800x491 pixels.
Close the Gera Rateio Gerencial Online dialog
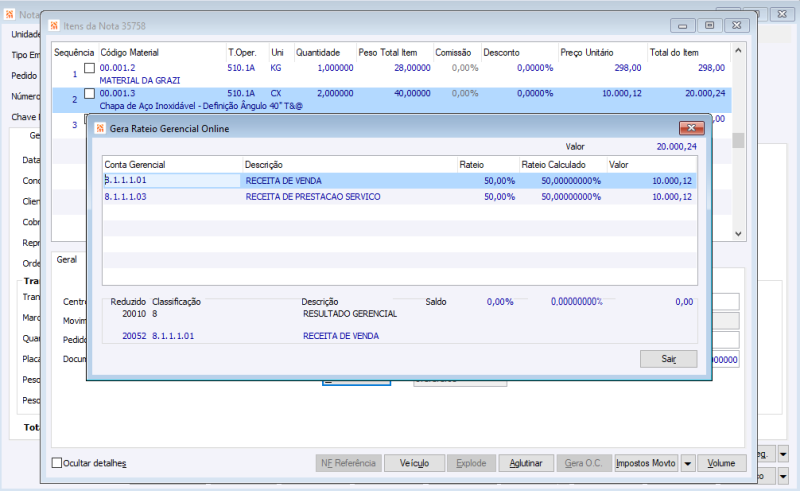691,128
